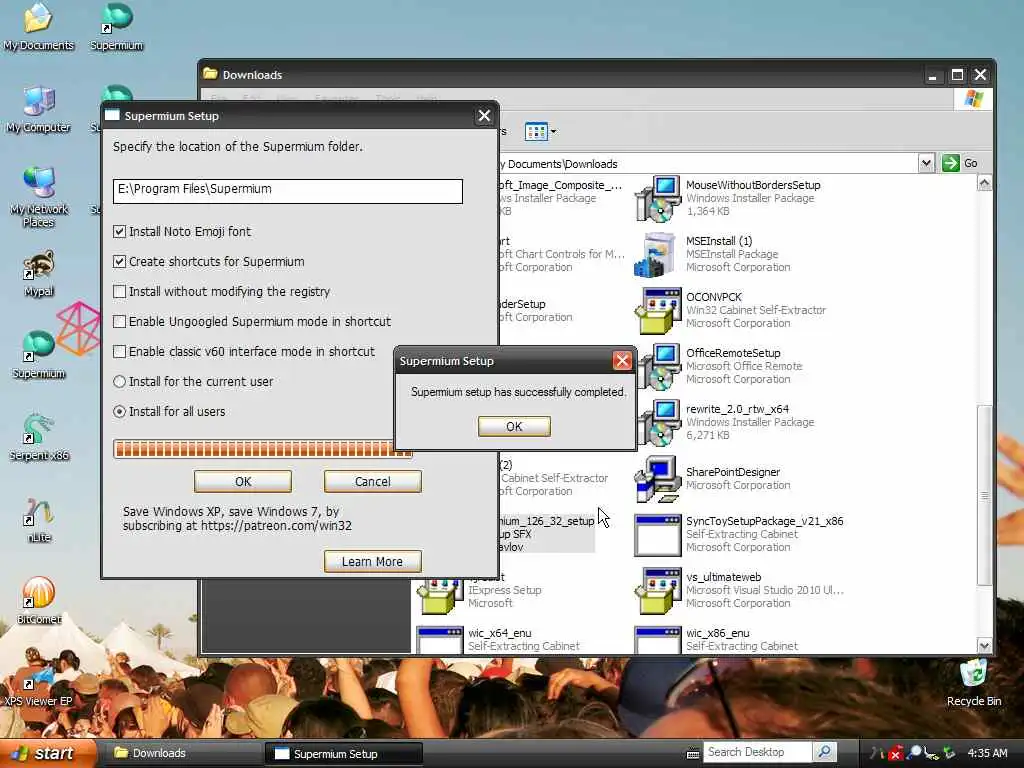Click Go button beside the address bar
This screenshot has height=768, width=1024.
click(960, 163)
